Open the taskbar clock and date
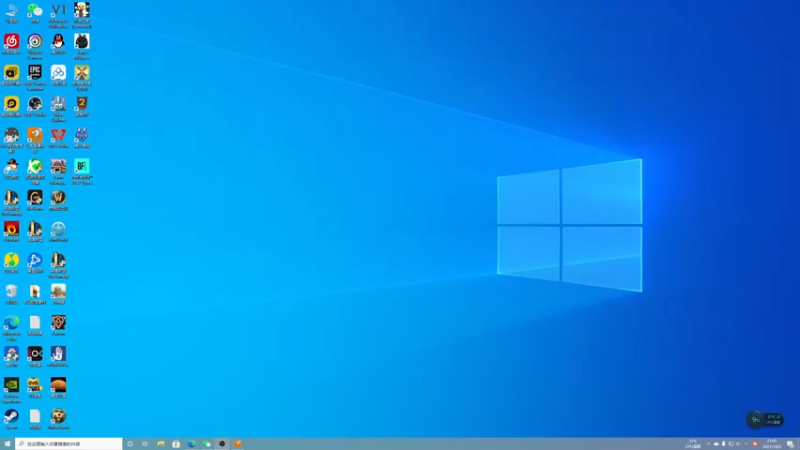800x450 pixels. [772, 444]
